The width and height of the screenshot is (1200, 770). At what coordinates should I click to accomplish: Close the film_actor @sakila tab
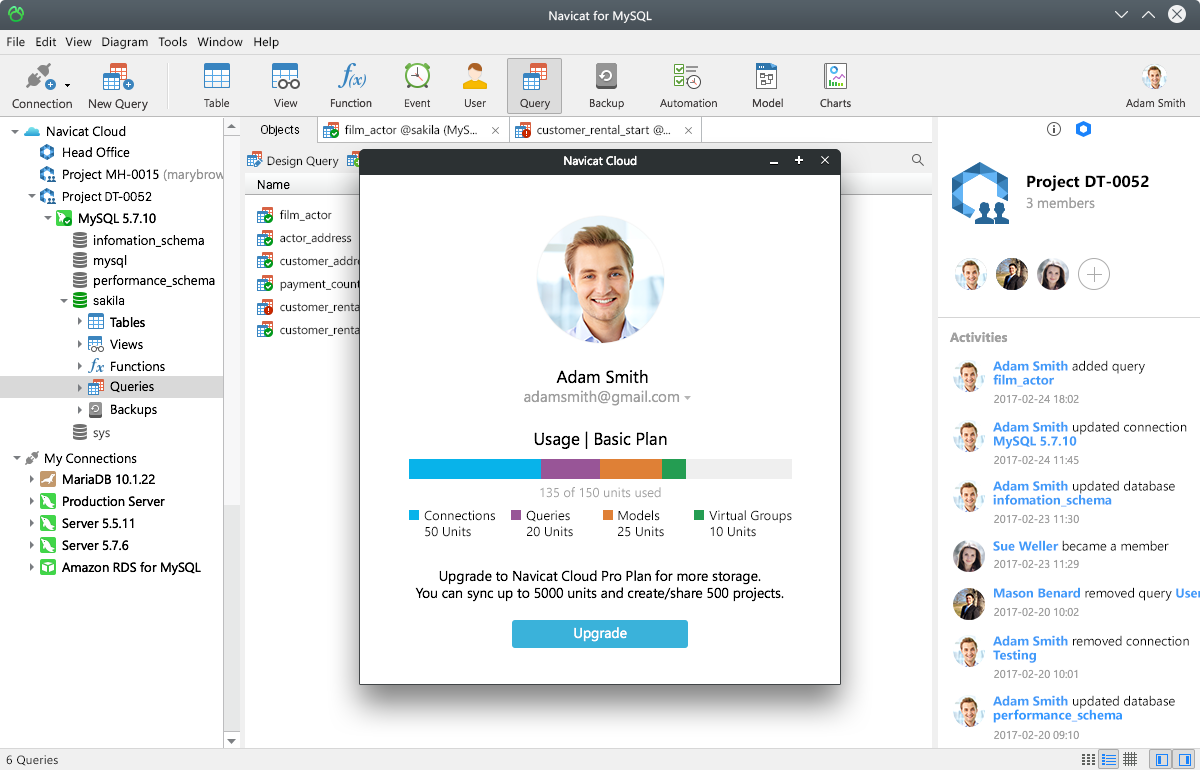pos(495,130)
